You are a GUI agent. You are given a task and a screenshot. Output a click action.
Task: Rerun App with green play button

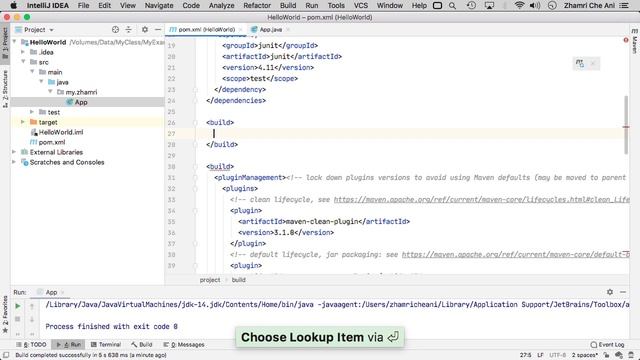pyautogui.click(x=18, y=306)
